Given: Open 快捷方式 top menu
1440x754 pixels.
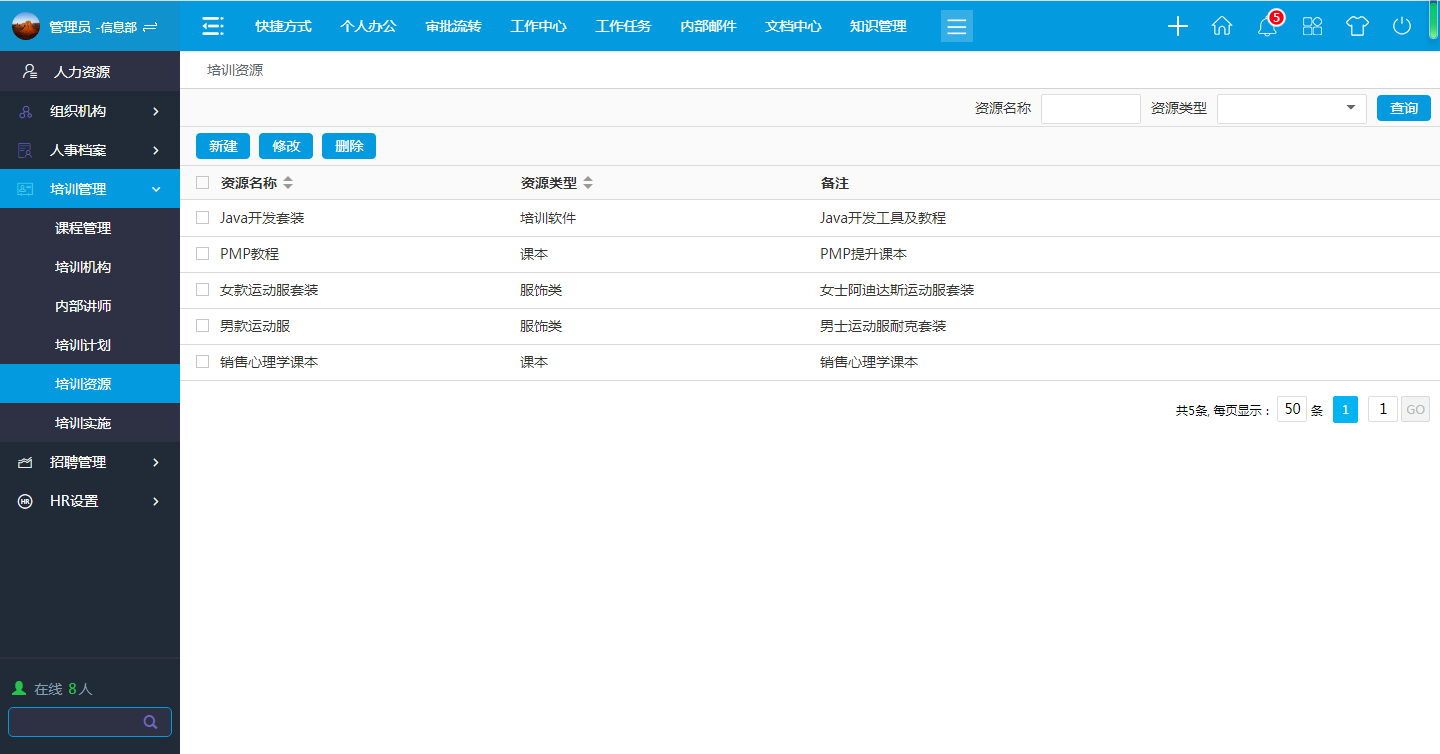Looking at the screenshot, I should point(283,26).
